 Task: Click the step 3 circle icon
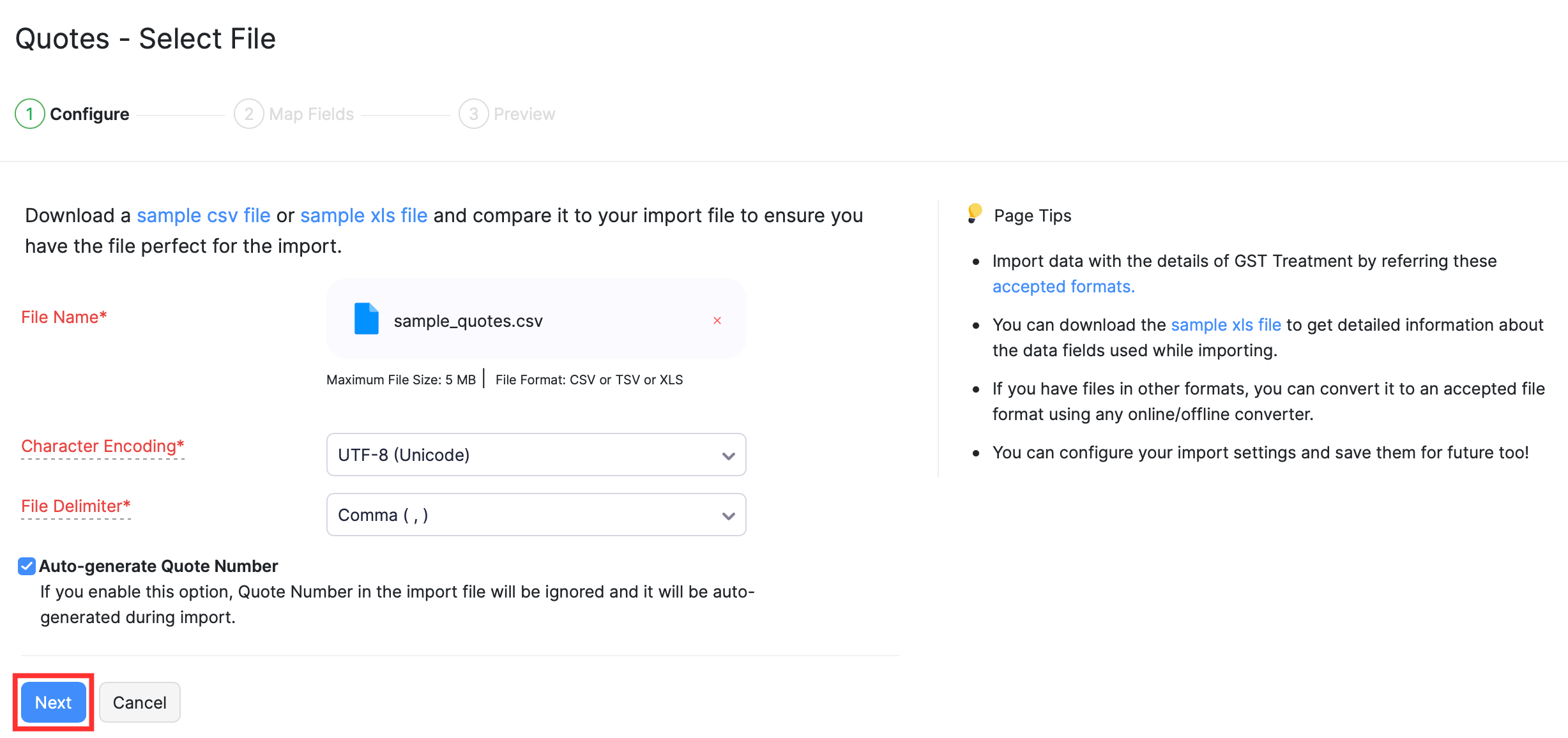point(473,114)
